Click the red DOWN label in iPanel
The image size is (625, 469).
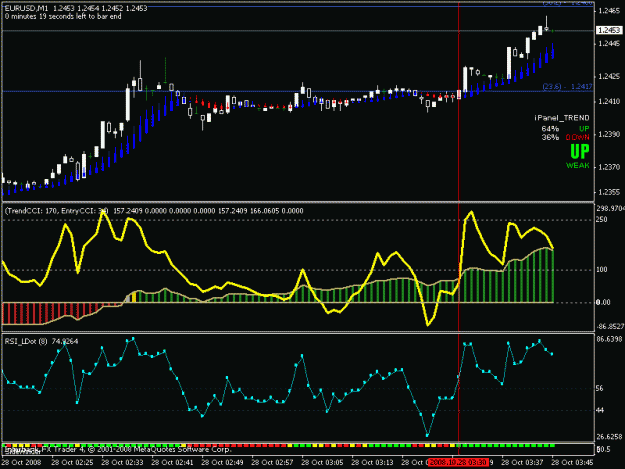[x=577, y=137]
